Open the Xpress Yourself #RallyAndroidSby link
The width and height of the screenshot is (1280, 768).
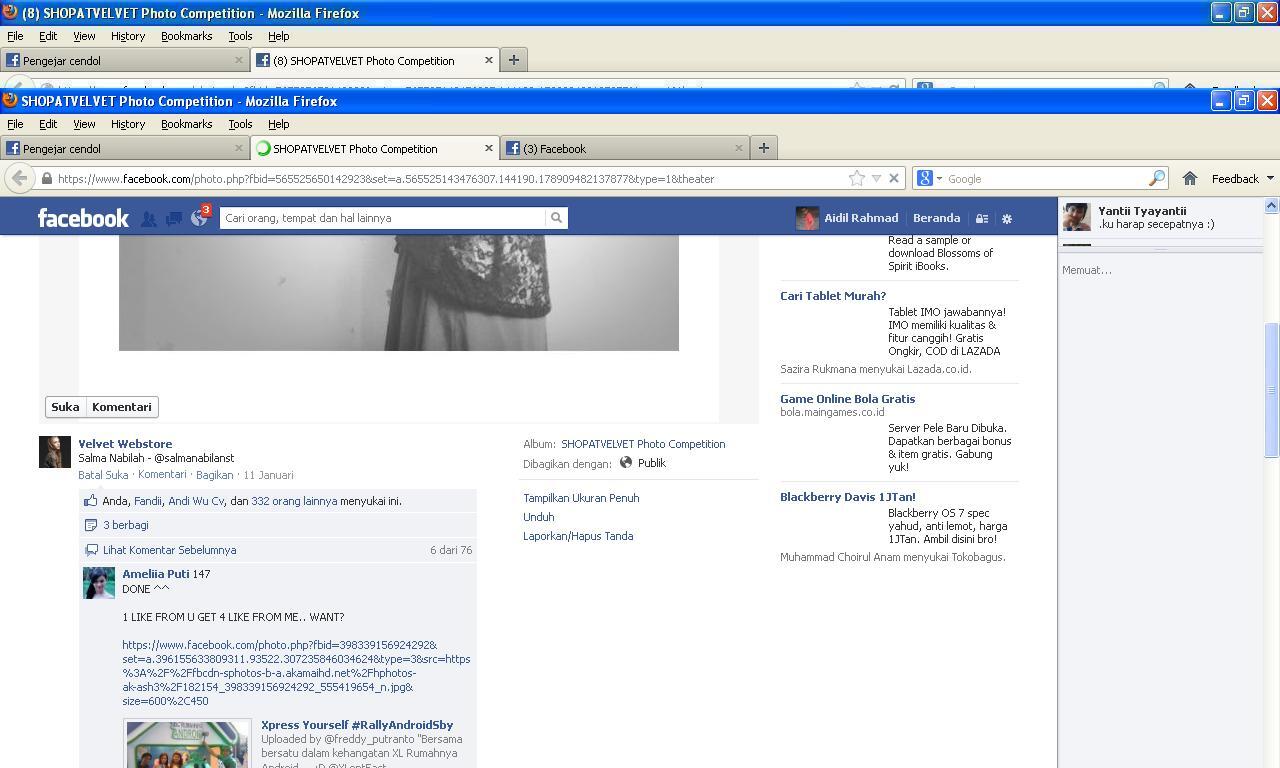coord(357,725)
